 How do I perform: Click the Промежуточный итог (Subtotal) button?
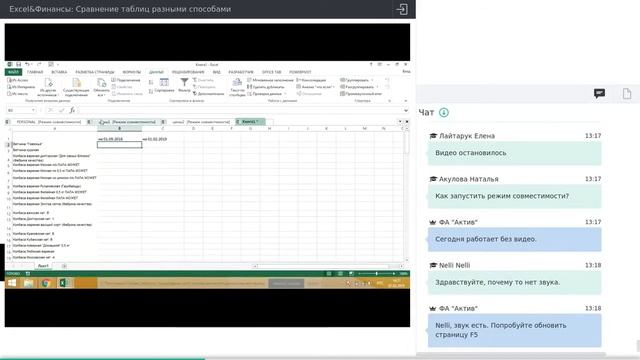tap(361, 94)
